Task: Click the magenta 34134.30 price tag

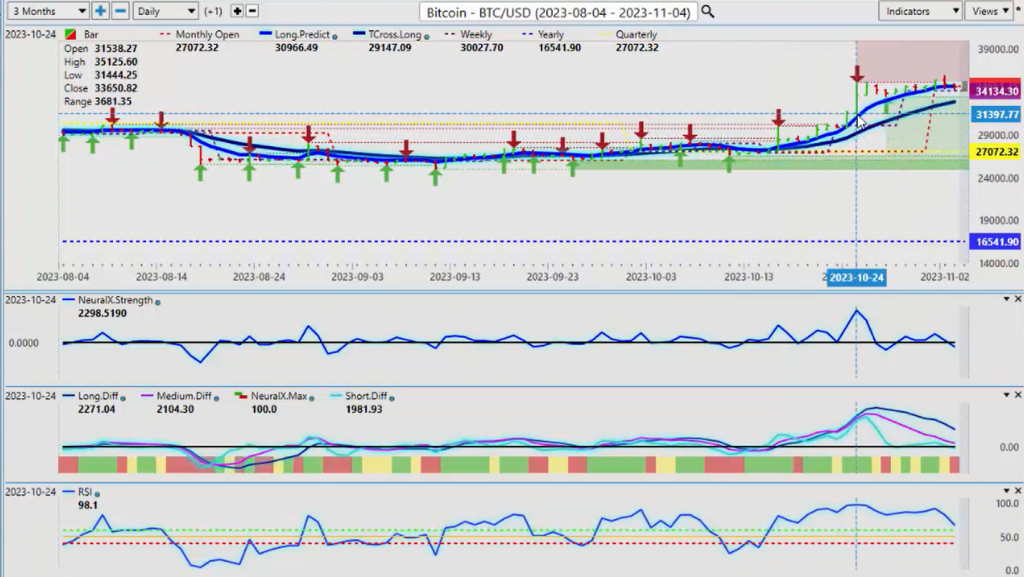Action: (995, 91)
